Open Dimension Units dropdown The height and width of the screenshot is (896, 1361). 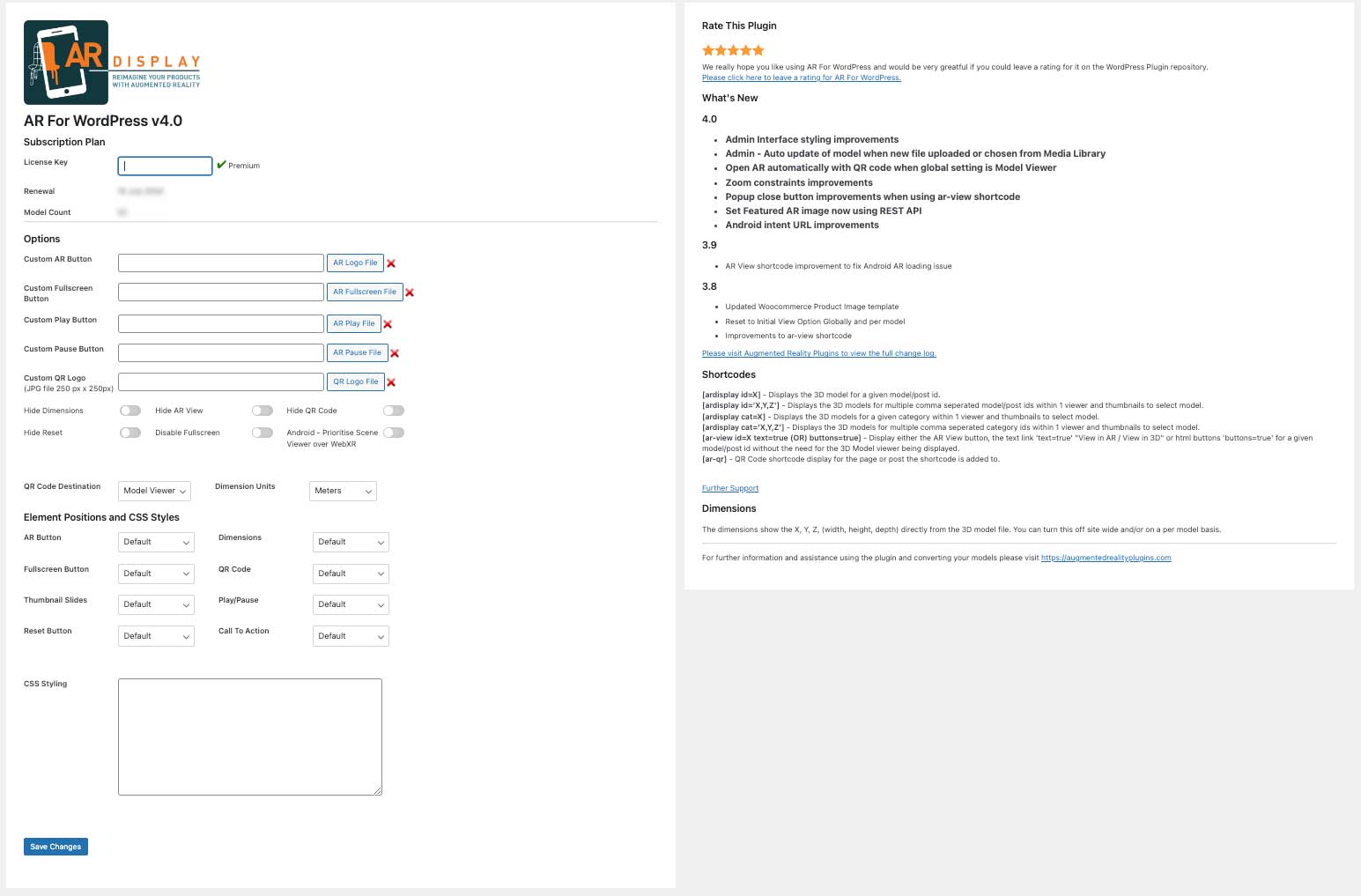343,491
